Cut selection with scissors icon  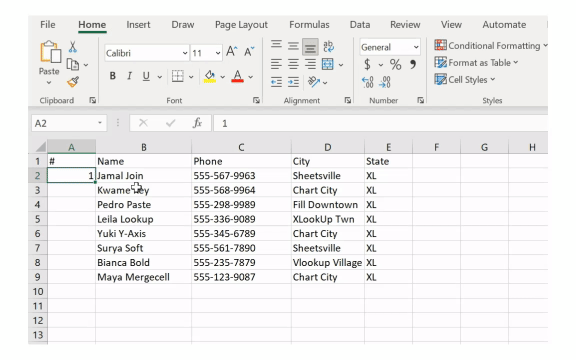click(73, 47)
